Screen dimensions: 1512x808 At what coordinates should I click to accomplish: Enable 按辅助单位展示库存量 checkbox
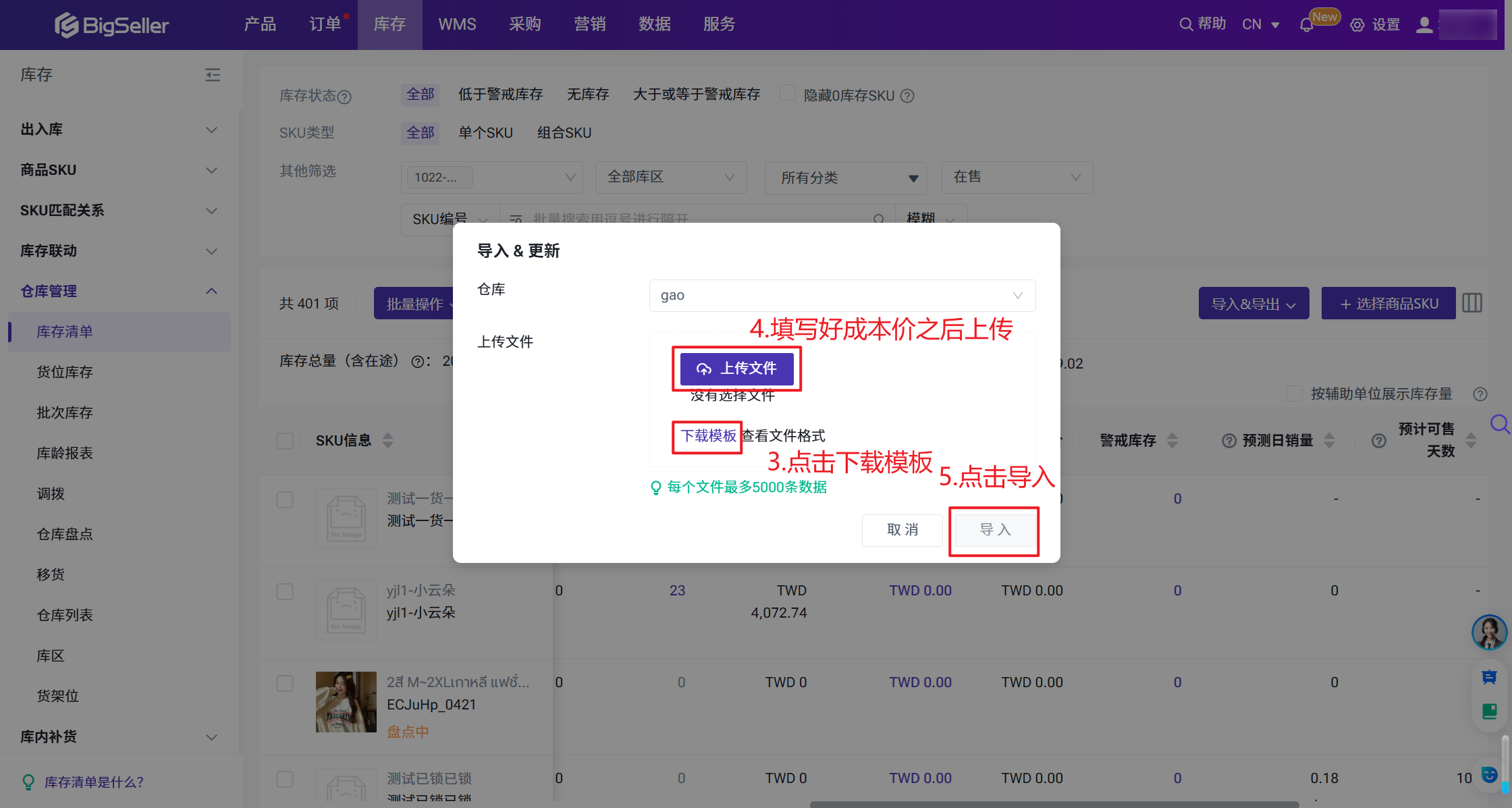coord(1294,394)
